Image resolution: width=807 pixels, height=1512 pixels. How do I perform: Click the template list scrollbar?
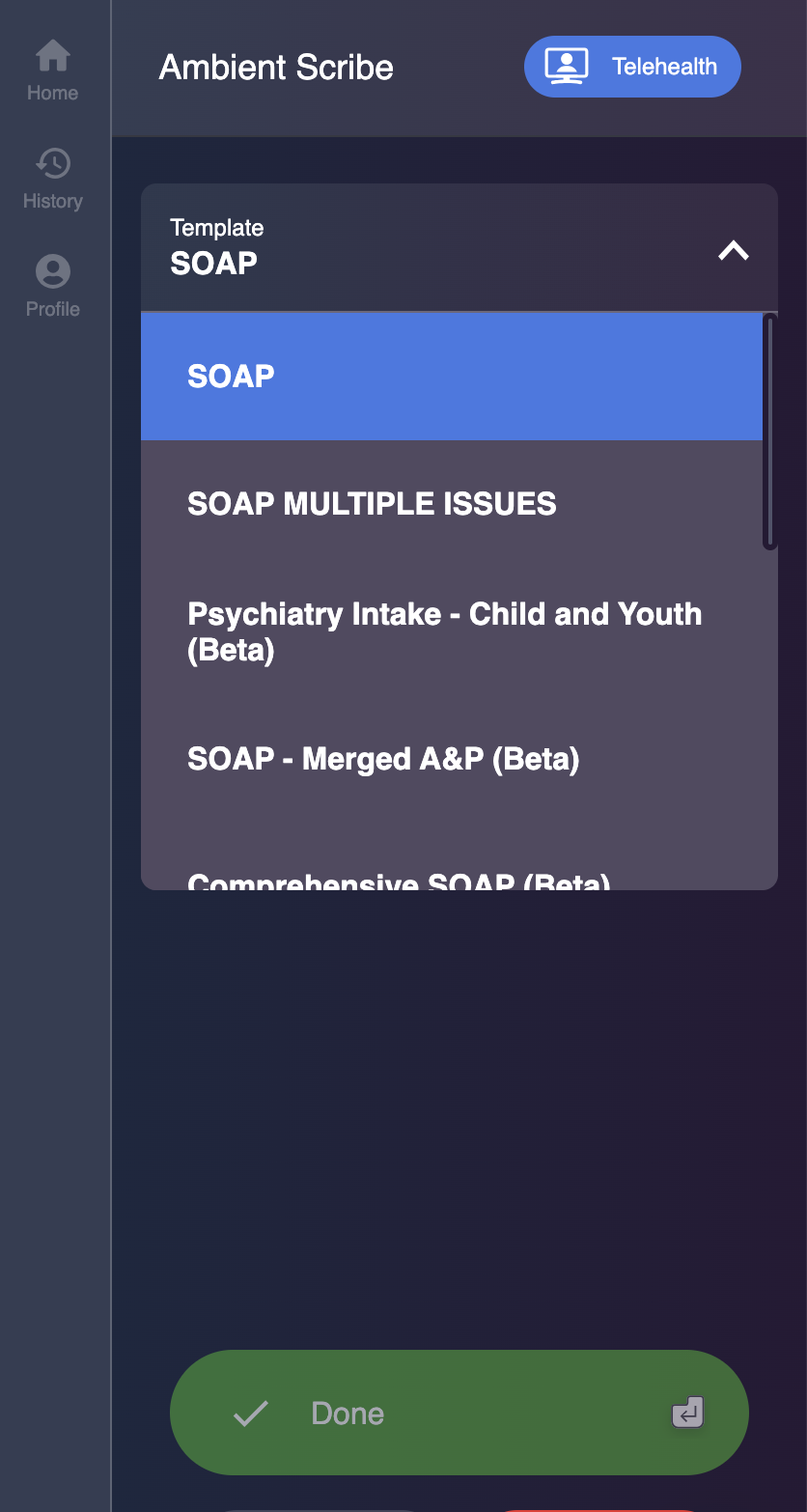[769, 433]
